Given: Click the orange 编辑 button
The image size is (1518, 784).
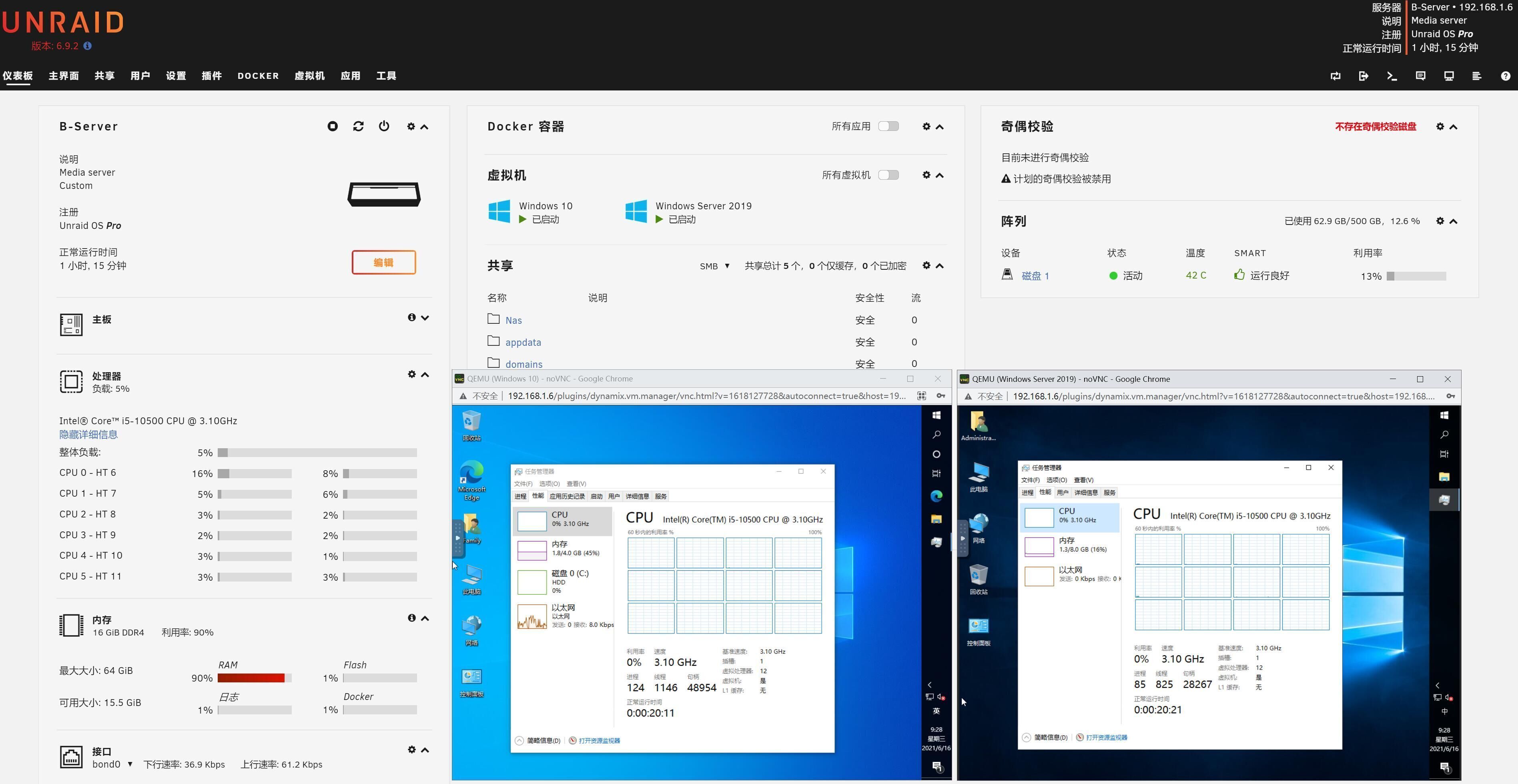Looking at the screenshot, I should click(384, 262).
